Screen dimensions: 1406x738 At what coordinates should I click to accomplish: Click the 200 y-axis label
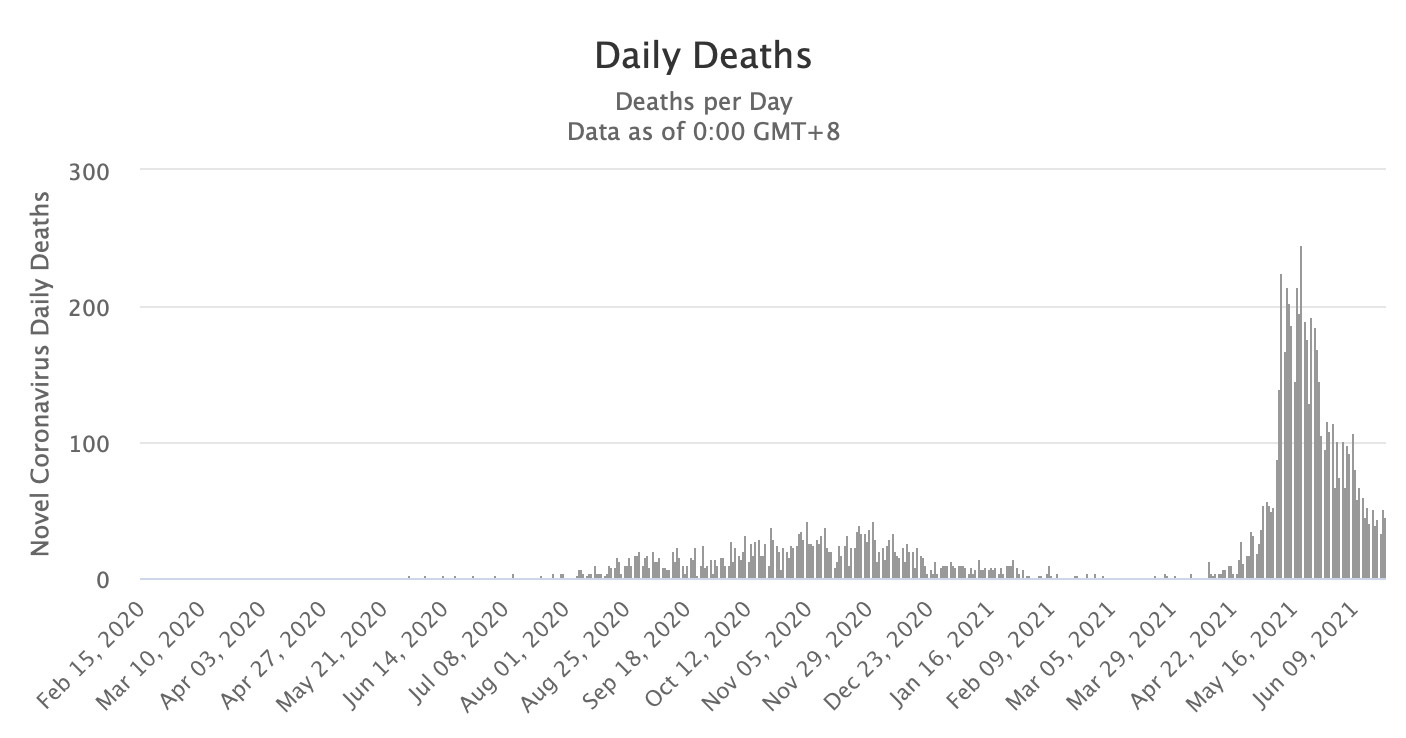tap(87, 307)
